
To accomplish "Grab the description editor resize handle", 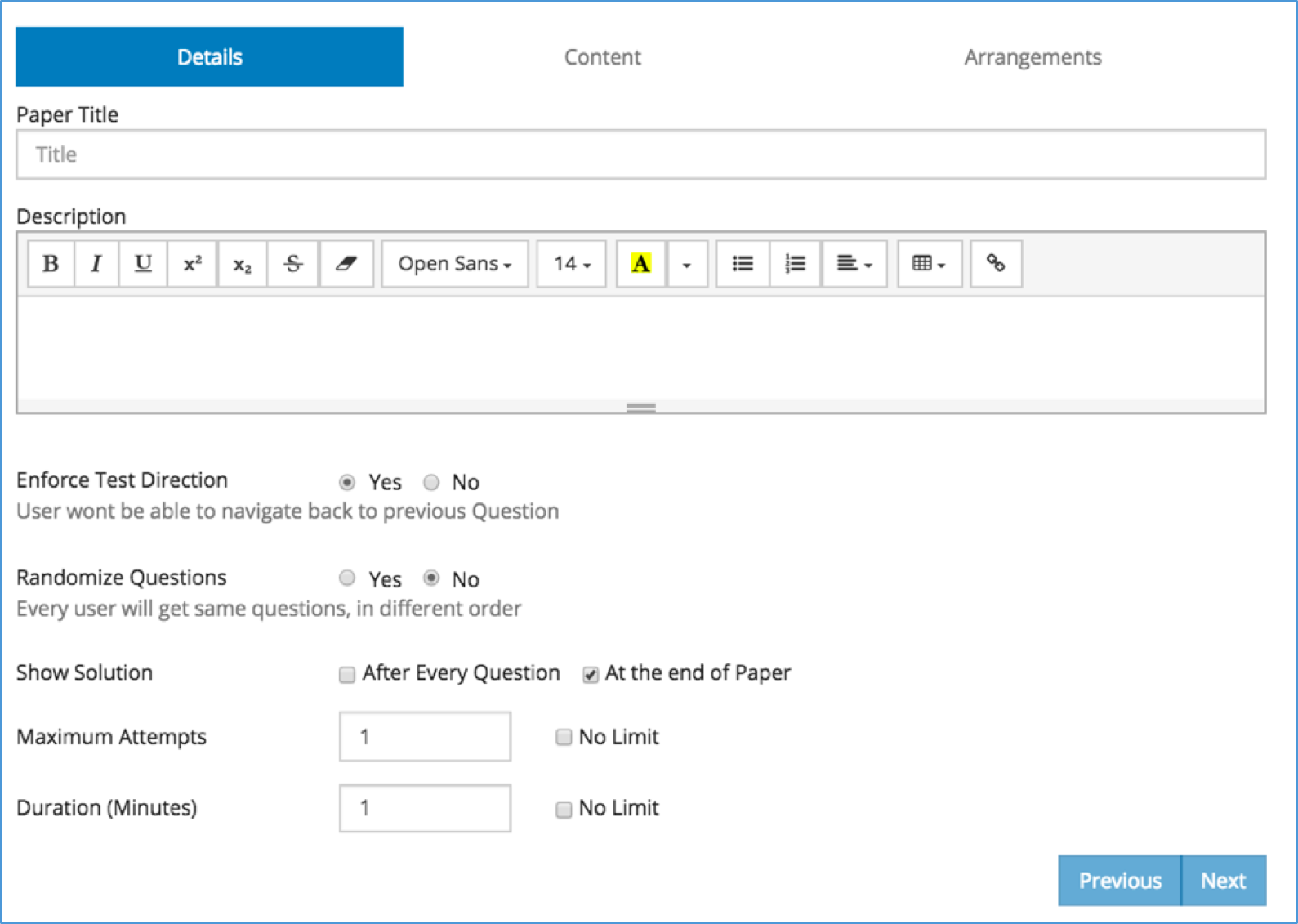I will coord(641,407).
